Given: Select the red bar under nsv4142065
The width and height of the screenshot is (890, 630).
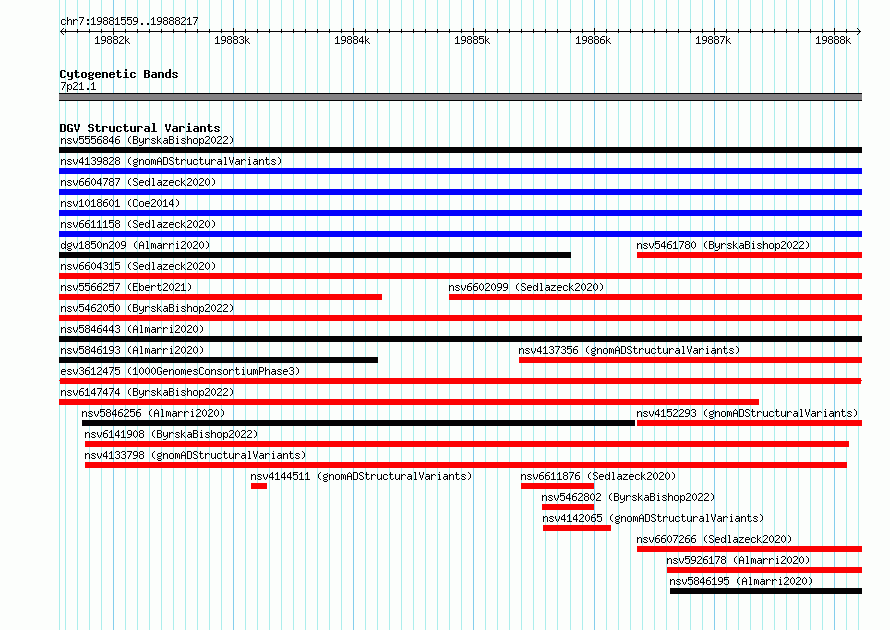Looking at the screenshot, I should (577, 528).
